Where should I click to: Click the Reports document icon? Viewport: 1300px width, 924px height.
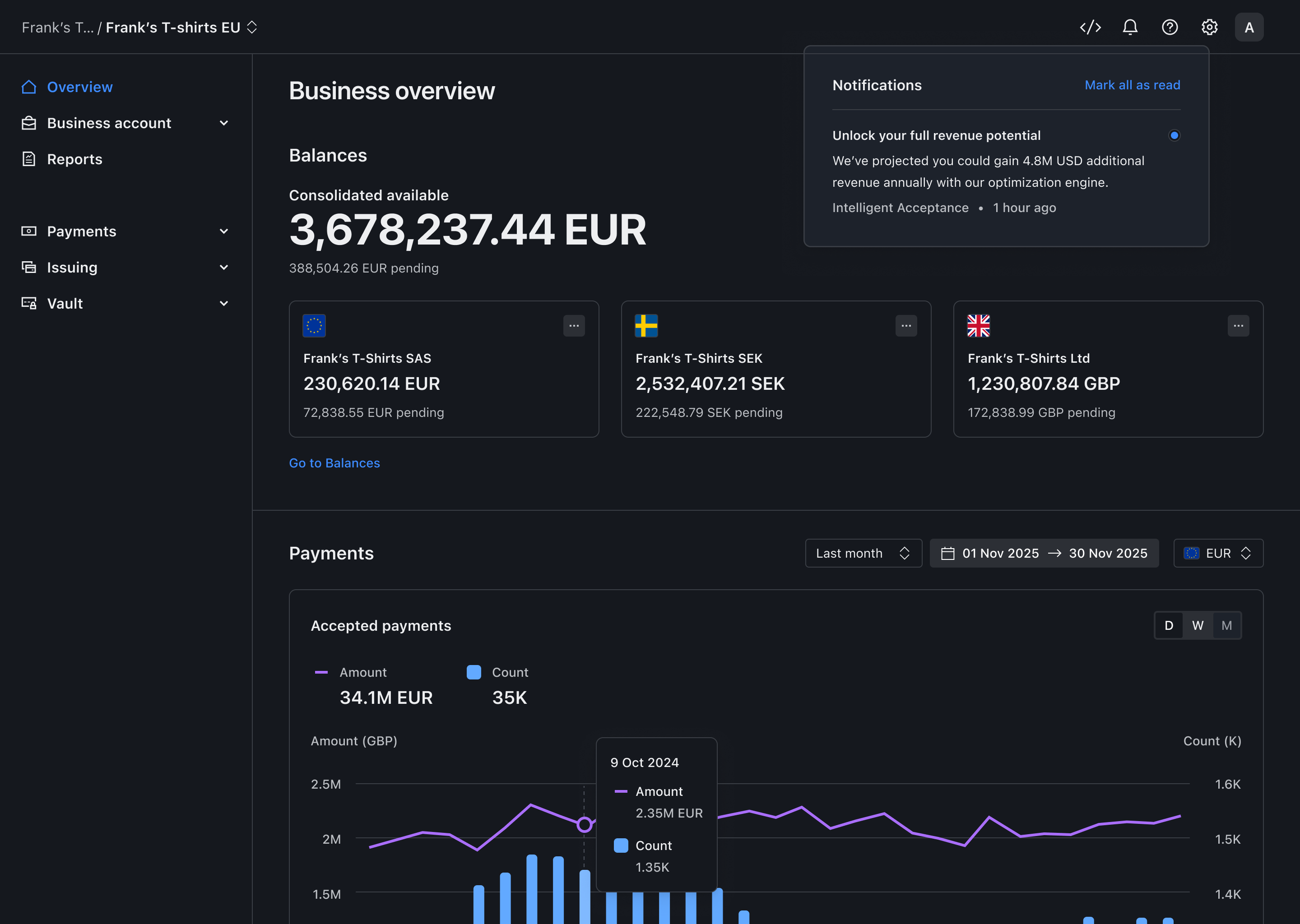29,159
